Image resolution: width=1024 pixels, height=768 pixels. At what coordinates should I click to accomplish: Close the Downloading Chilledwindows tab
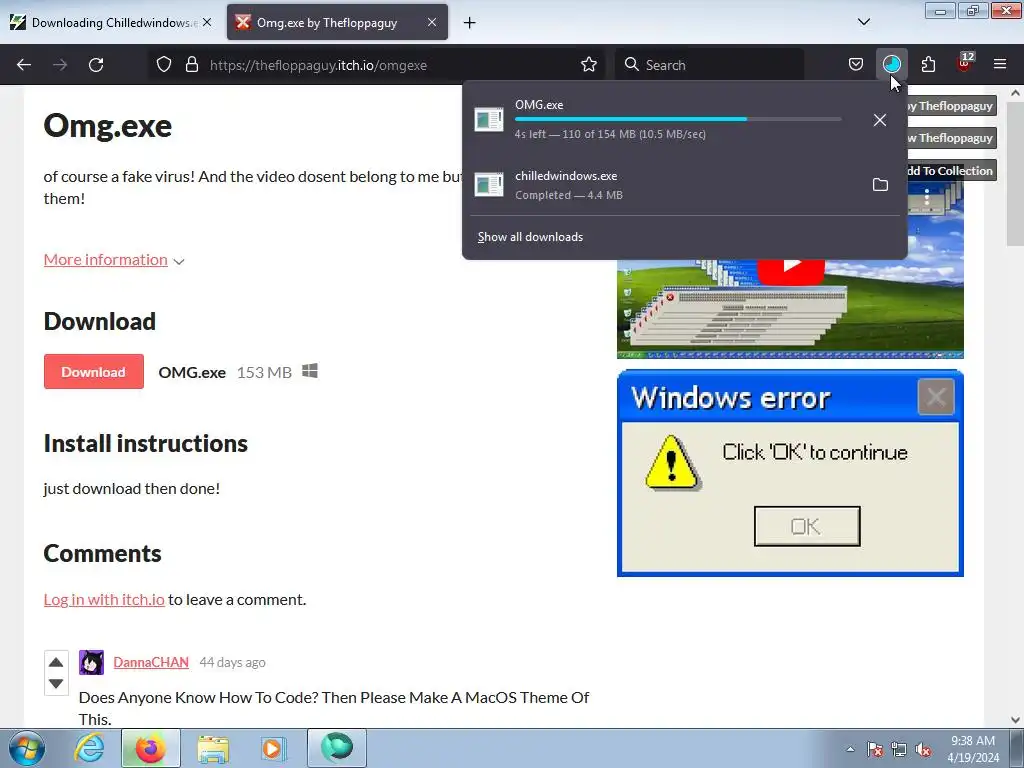click(x=206, y=22)
